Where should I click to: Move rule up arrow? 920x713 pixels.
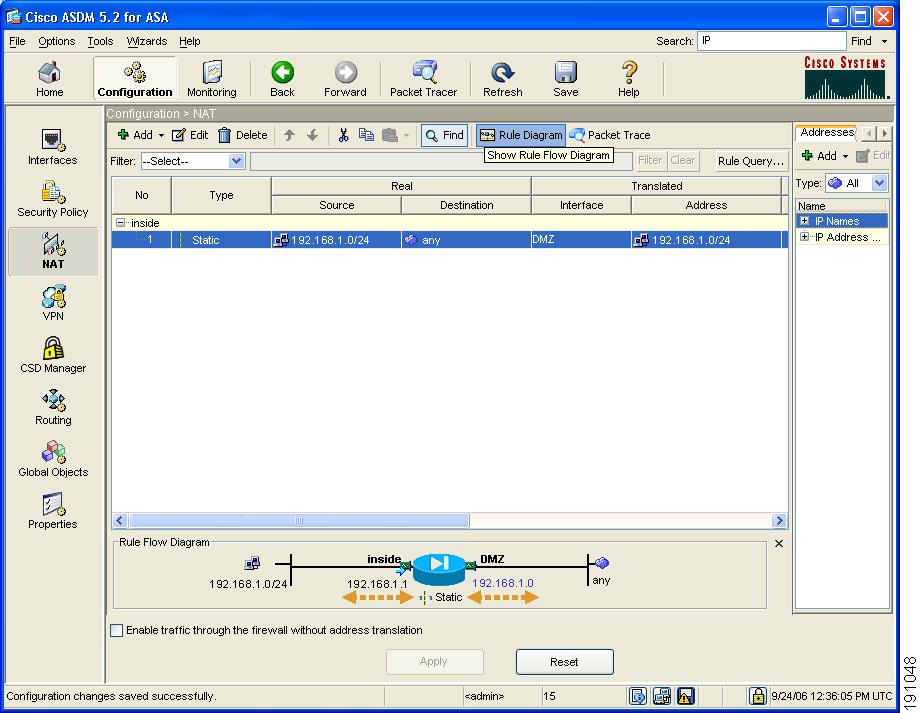tap(289, 135)
